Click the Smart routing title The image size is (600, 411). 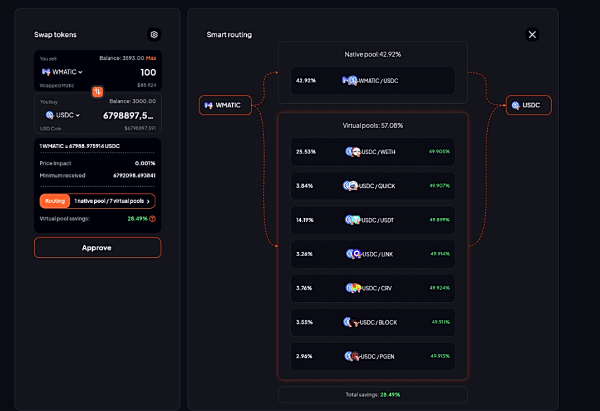[x=229, y=35]
